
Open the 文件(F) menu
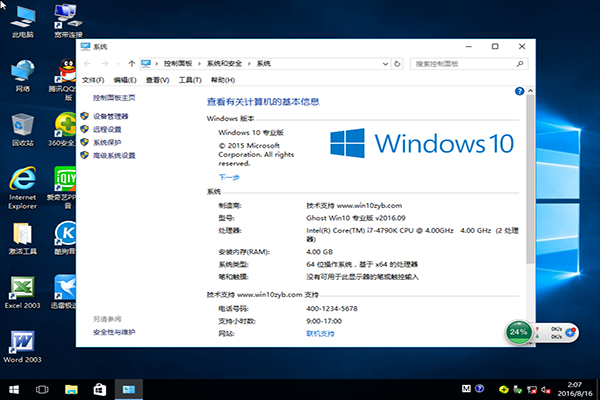[93, 79]
